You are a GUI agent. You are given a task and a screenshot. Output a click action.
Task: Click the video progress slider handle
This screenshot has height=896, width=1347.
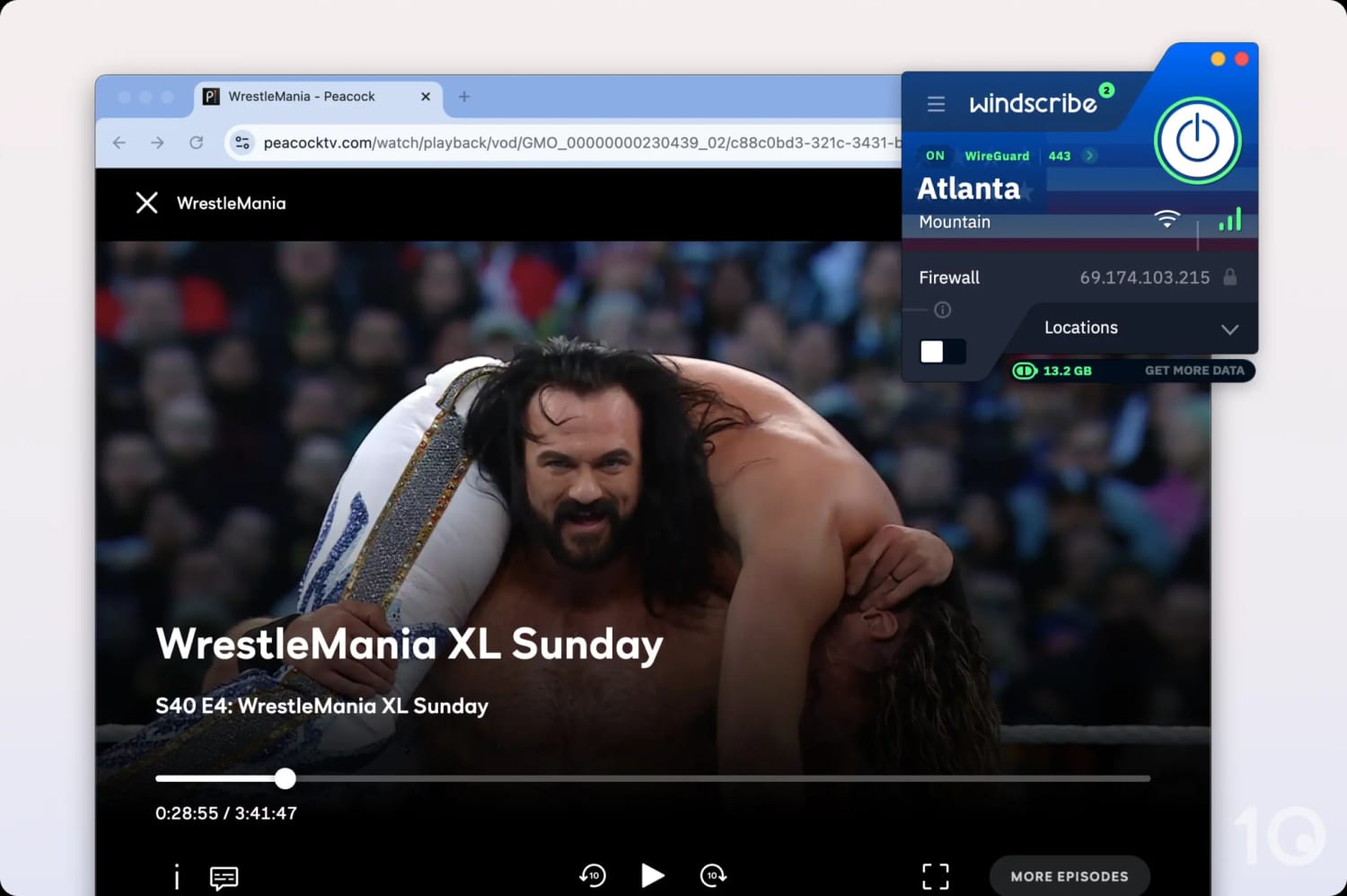[285, 778]
